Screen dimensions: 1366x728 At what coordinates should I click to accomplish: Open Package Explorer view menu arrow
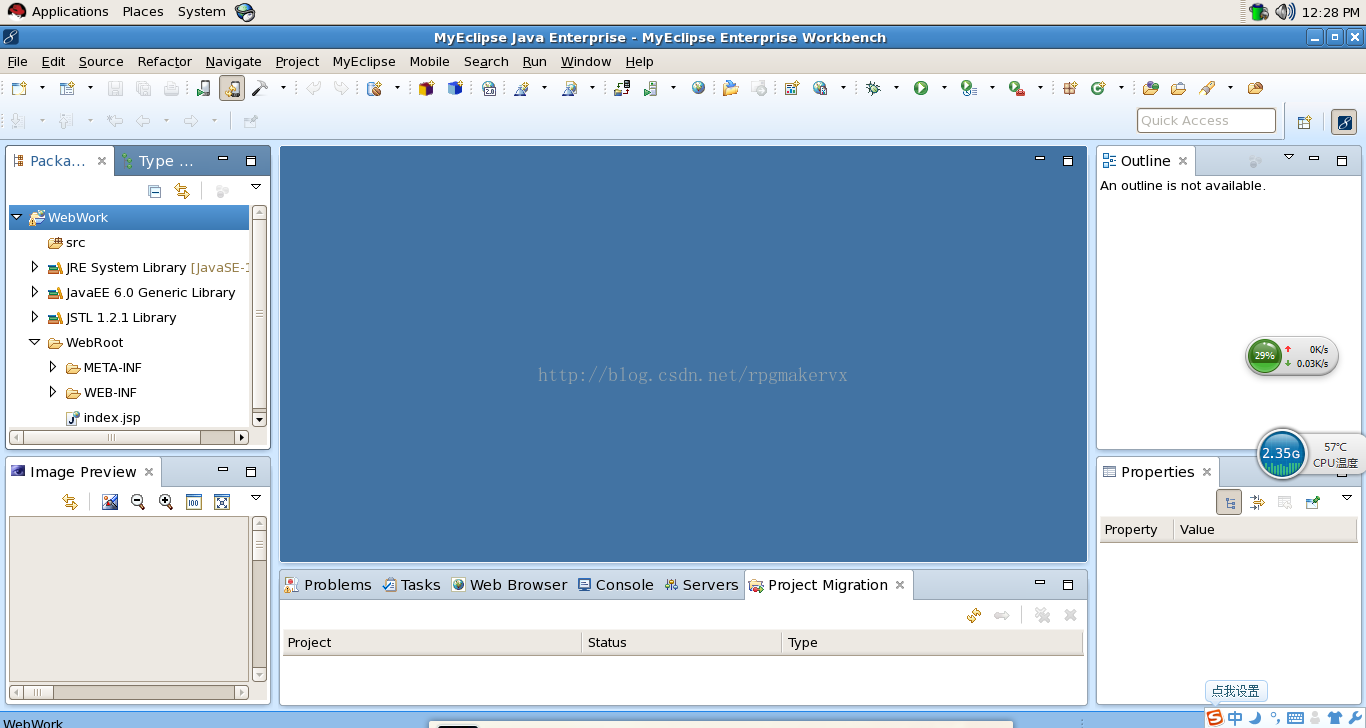pyautogui.click(x=255, y=187)
